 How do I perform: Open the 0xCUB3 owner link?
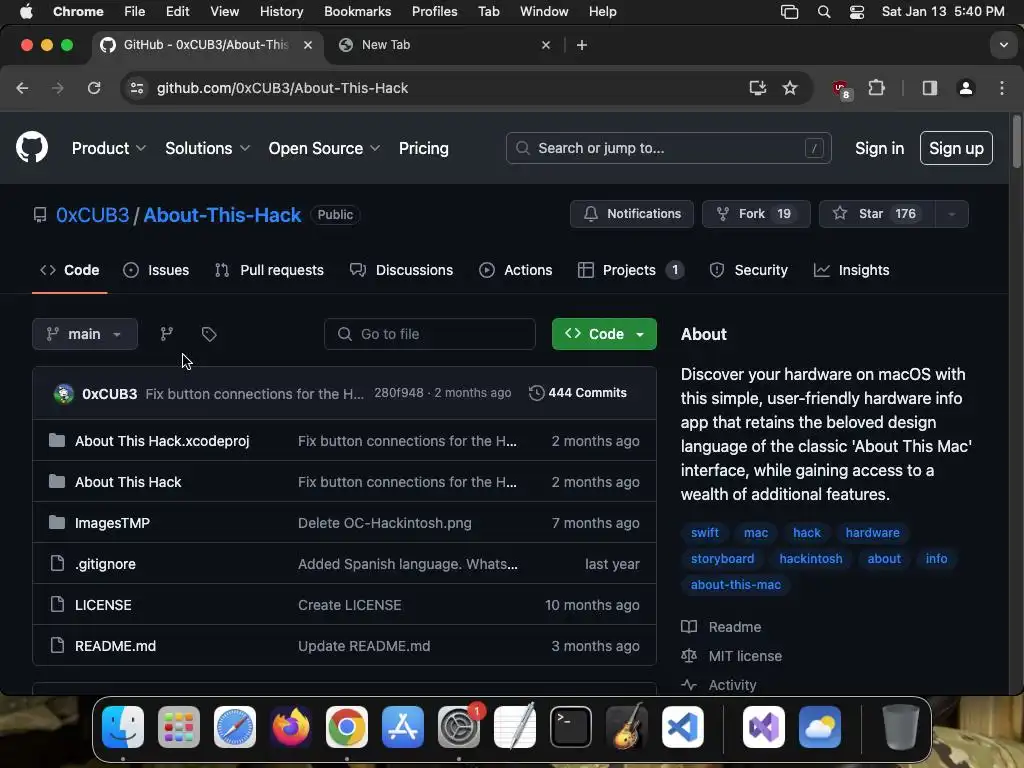tap(92, 215)
